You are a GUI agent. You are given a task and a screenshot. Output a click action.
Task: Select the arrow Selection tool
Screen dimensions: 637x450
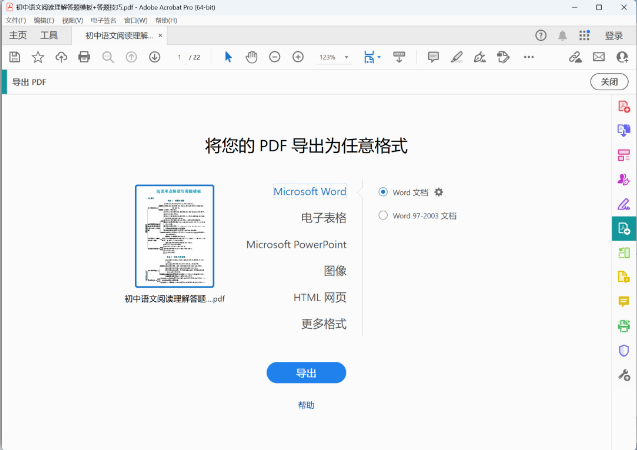click(228, 57)
